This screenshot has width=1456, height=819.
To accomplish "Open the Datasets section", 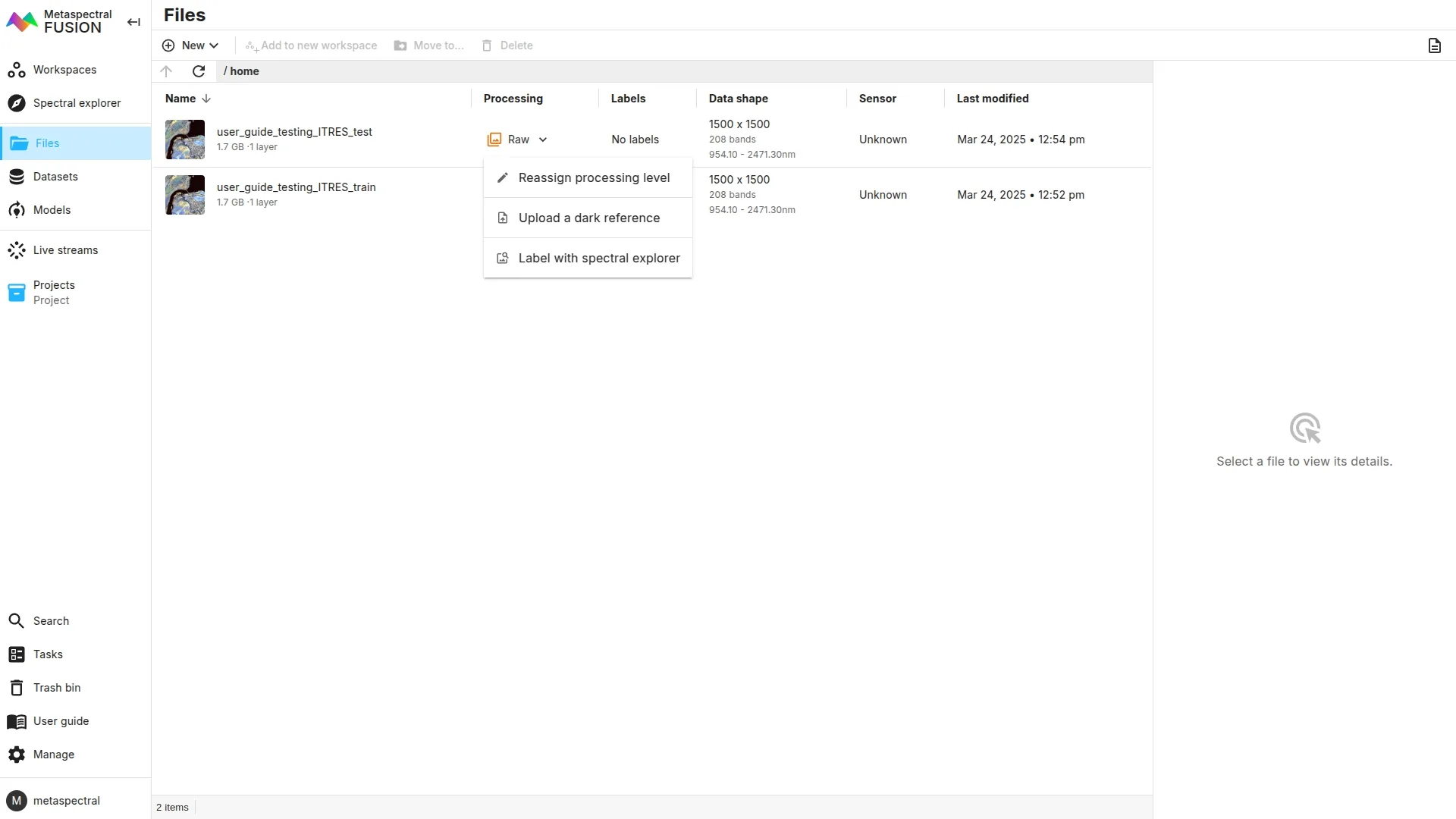I will point(55,177).
